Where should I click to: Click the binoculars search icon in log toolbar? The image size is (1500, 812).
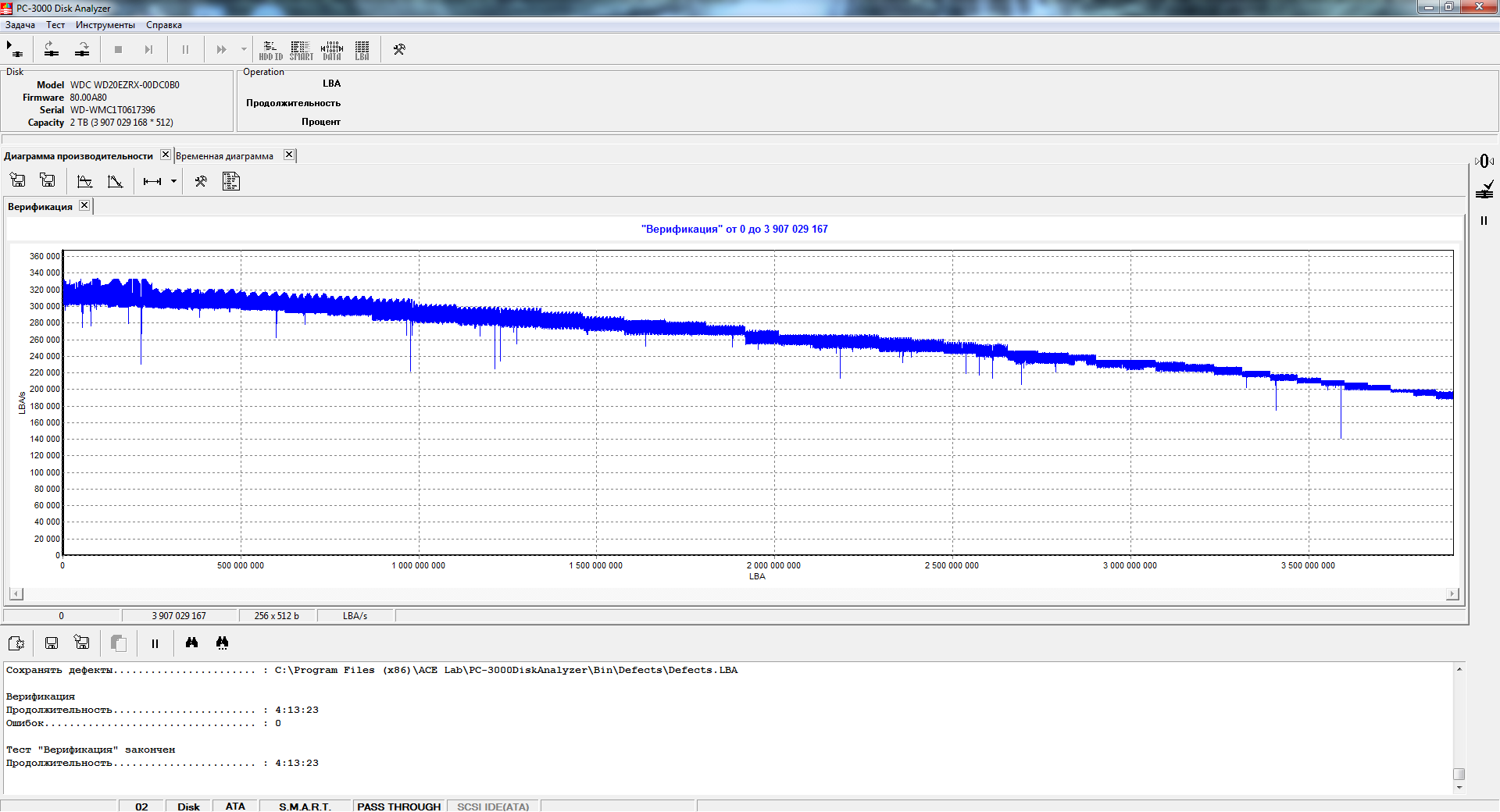point(191,643)
